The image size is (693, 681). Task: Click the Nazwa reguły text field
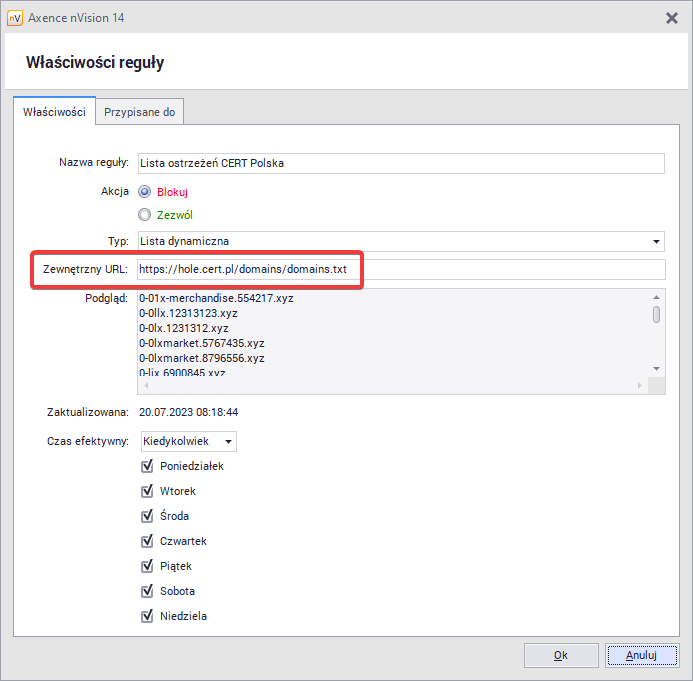[x=400, y=163]
